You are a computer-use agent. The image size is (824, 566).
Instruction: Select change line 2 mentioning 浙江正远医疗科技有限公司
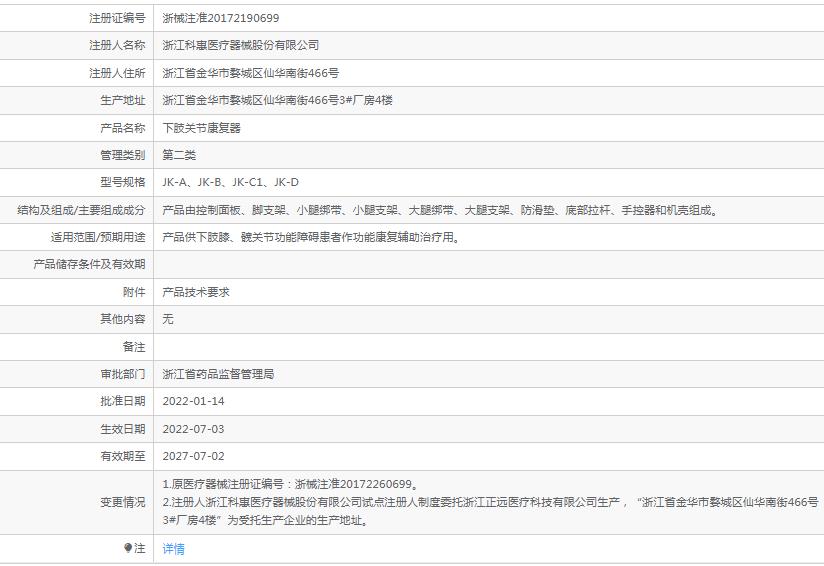[x=490, y=511]
